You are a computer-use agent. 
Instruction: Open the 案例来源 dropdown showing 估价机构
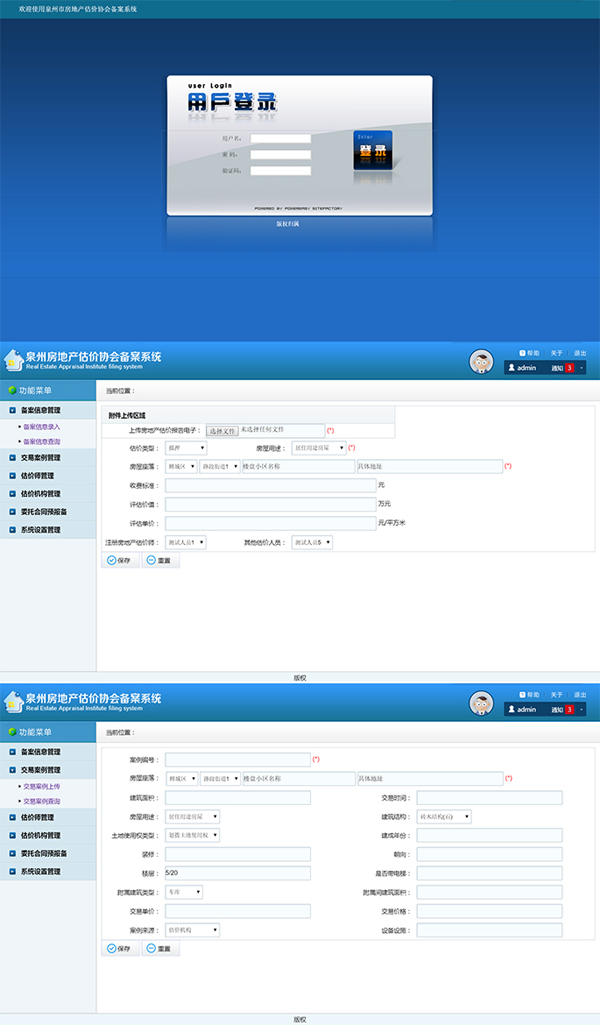[x=192, y=930]
